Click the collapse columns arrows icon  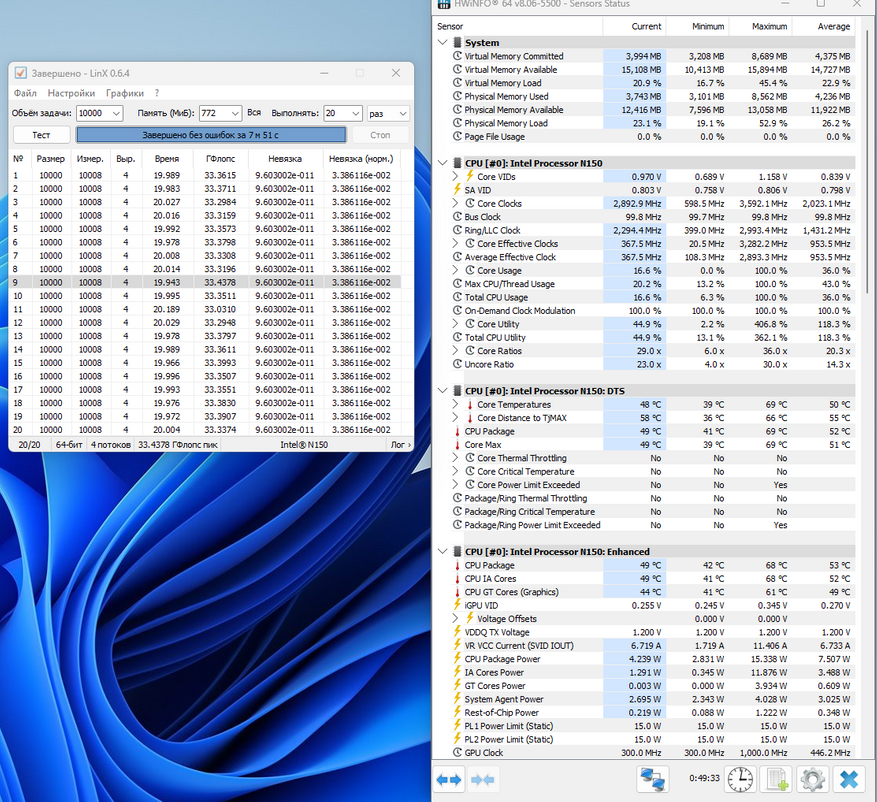pos(484,779)
